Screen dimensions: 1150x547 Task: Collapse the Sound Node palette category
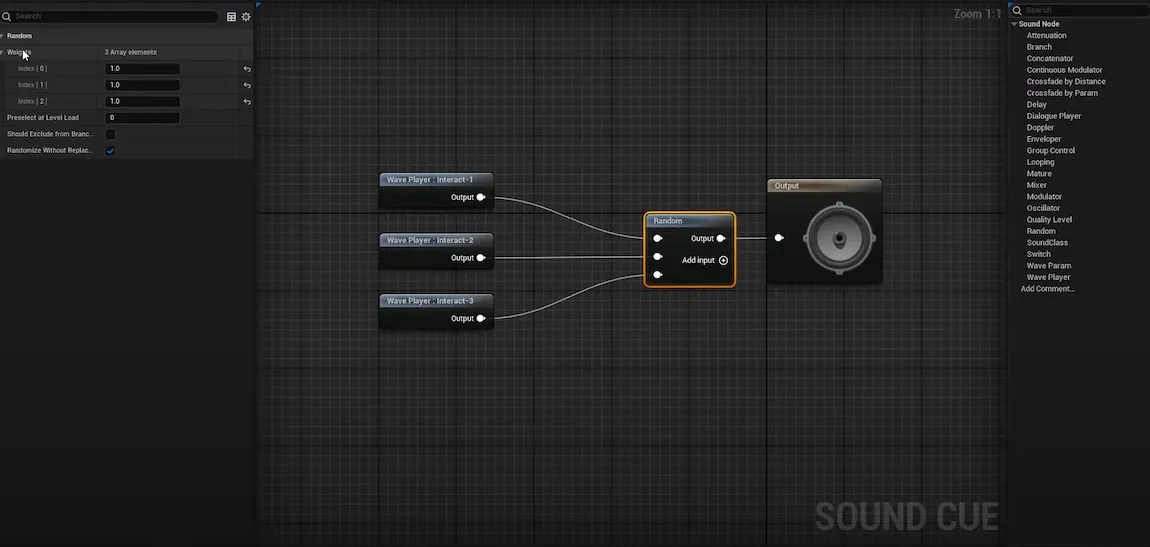[x=1014, y=24]
